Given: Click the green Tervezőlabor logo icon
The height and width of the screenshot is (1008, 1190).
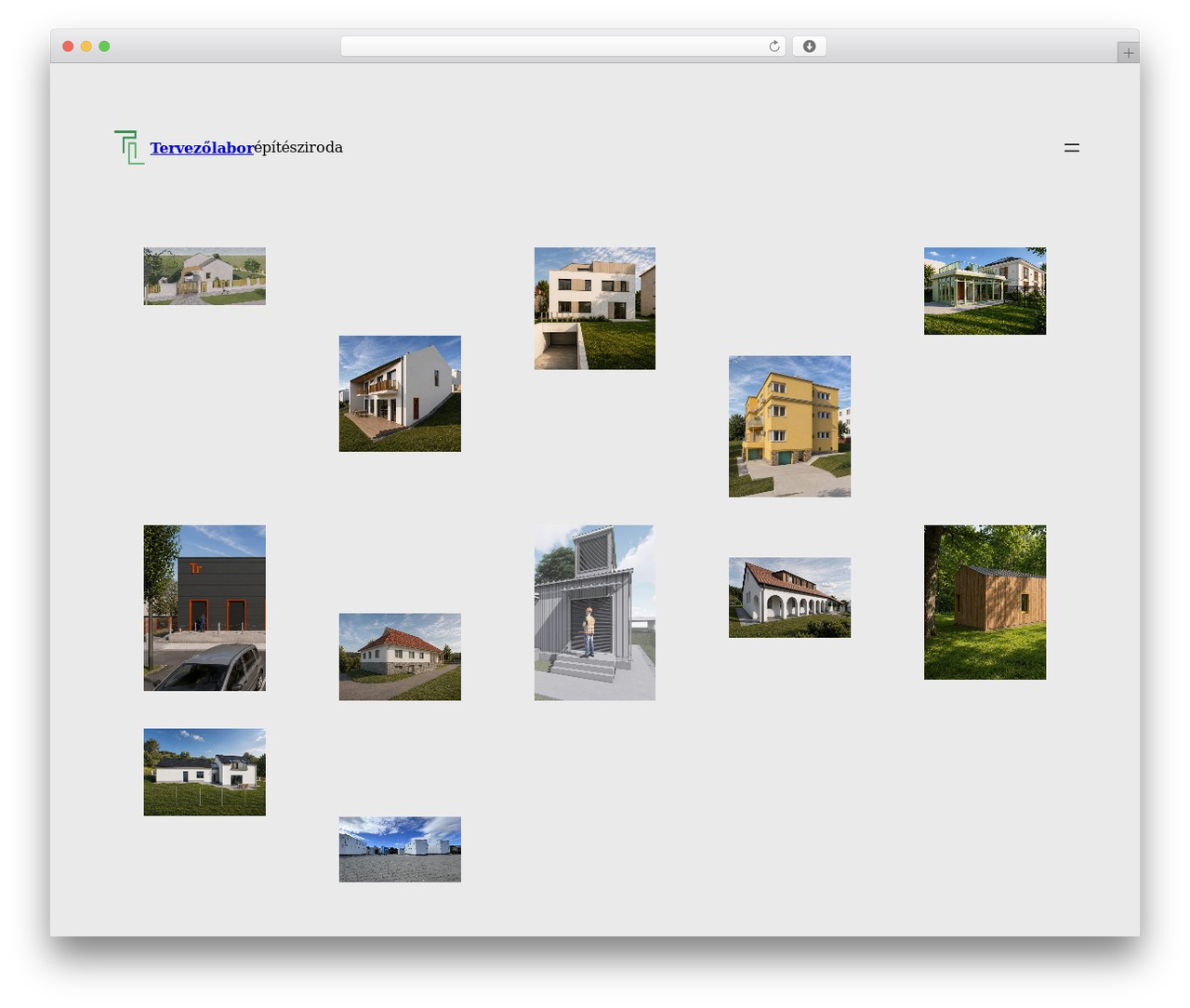Looking at the screenshot, I should point(129,147).
